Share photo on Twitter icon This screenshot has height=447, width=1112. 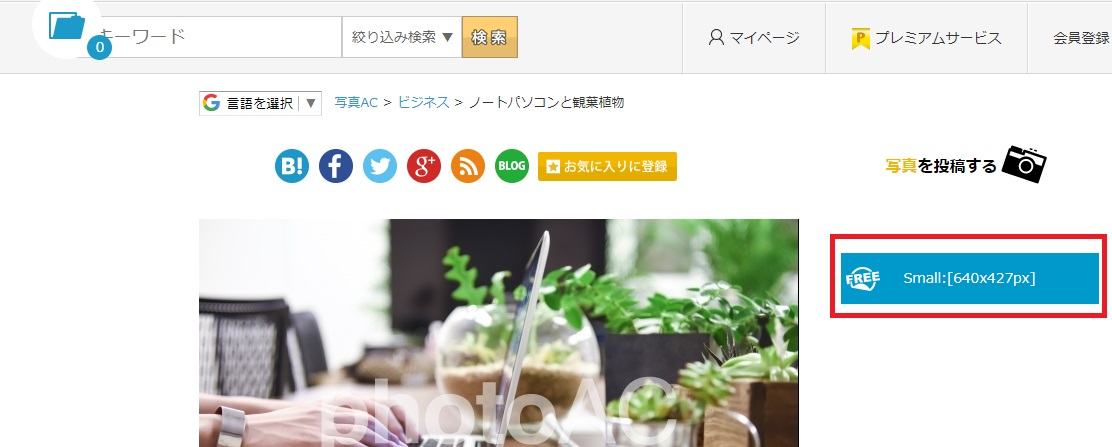coord(380,166)
